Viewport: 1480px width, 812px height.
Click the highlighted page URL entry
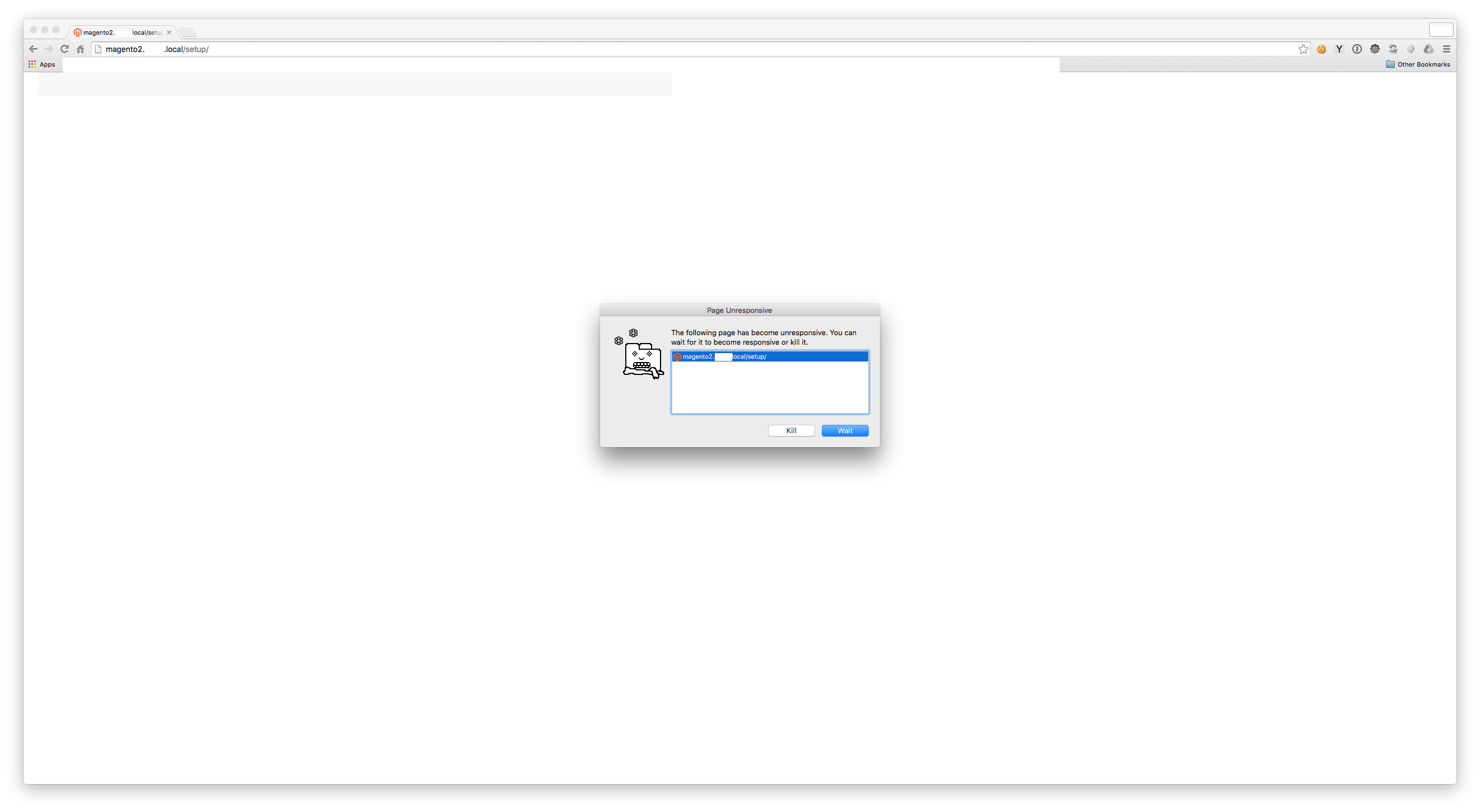click(769, 356)
